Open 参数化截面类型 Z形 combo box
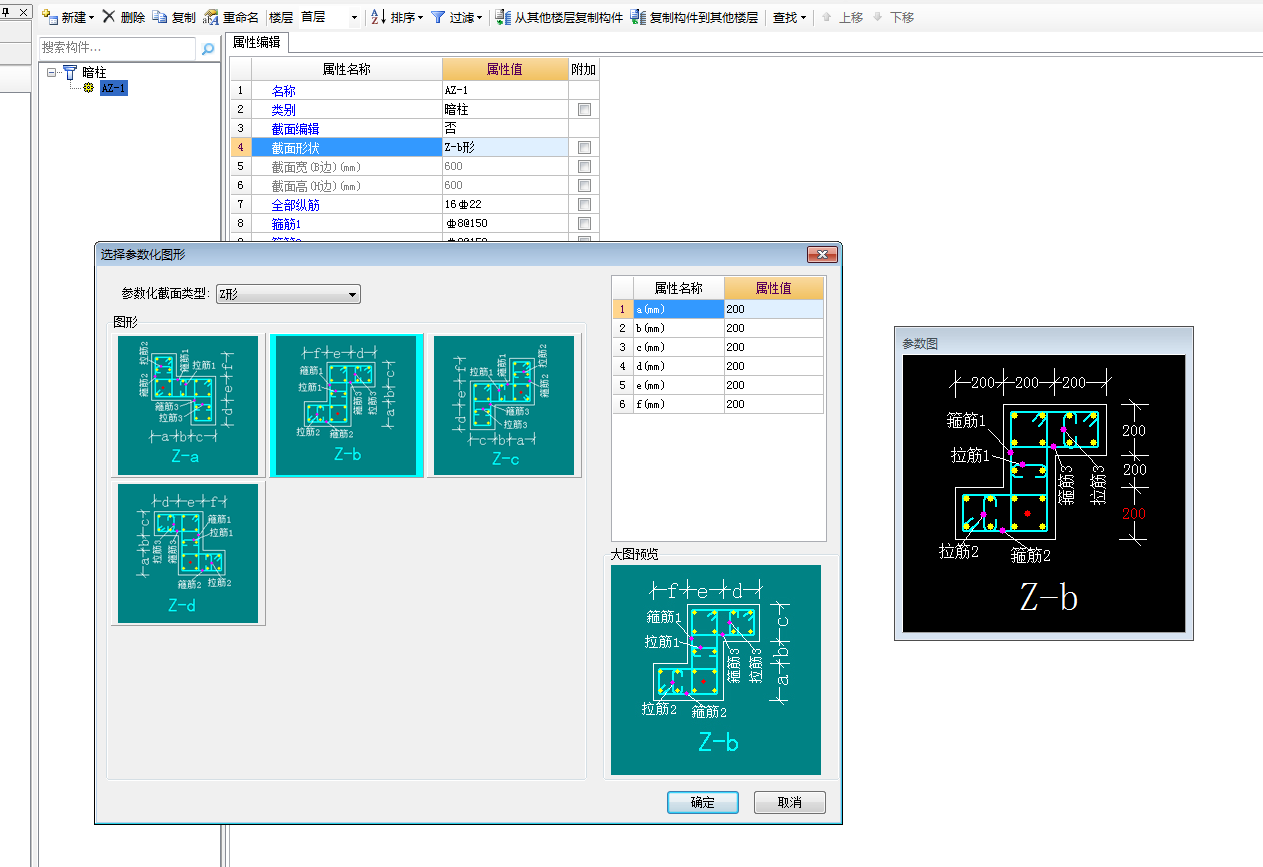Image resolution: width=1263 pixels, height=867 pixels. click(288, 294)
